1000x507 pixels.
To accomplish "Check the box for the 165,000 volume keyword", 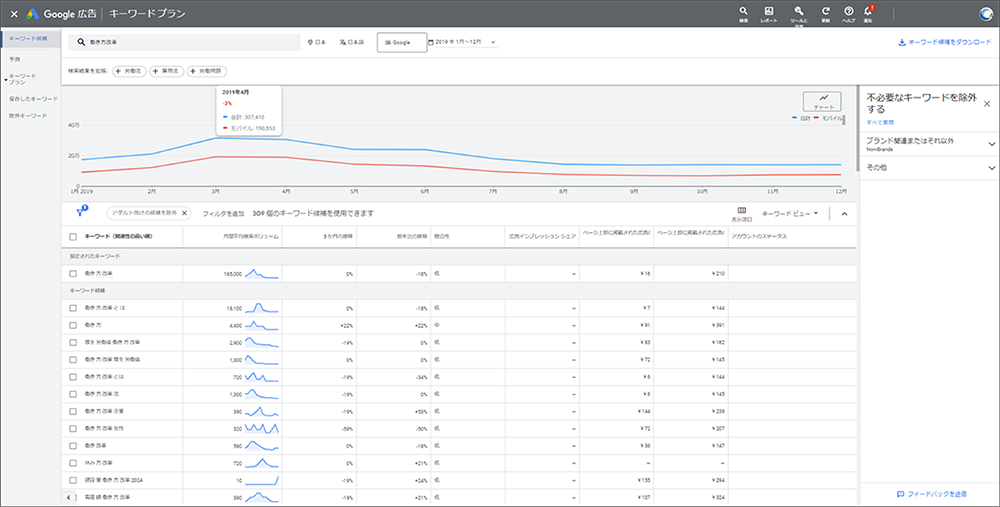I will pos(73,274).
